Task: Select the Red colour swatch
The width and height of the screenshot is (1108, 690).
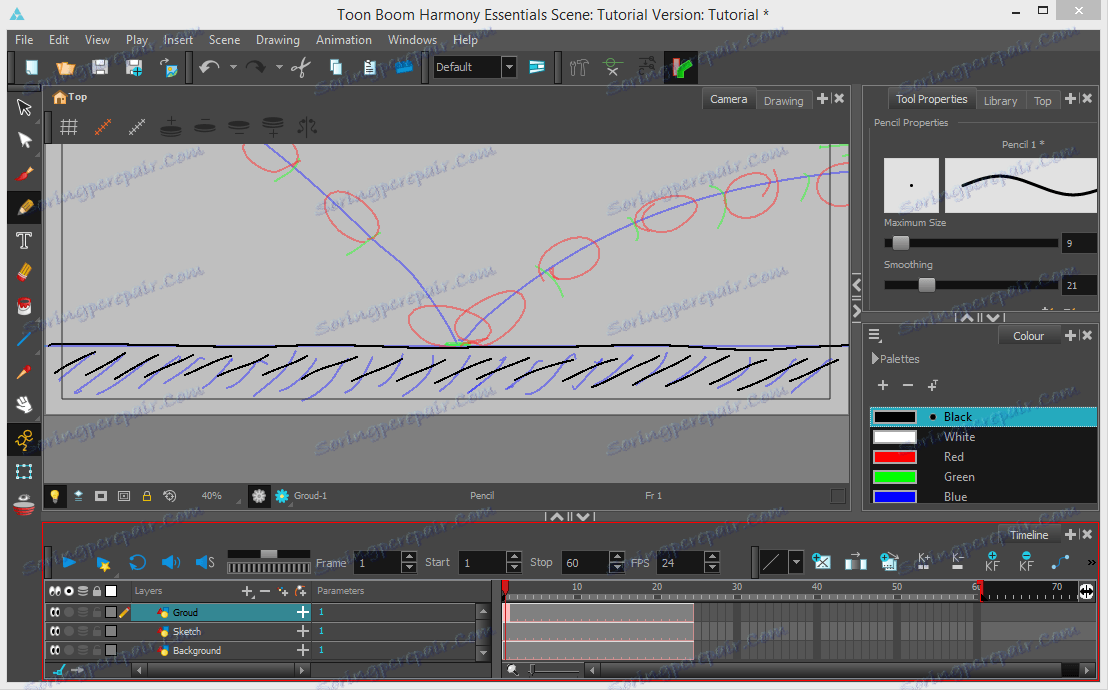Action: pos(895,457)
